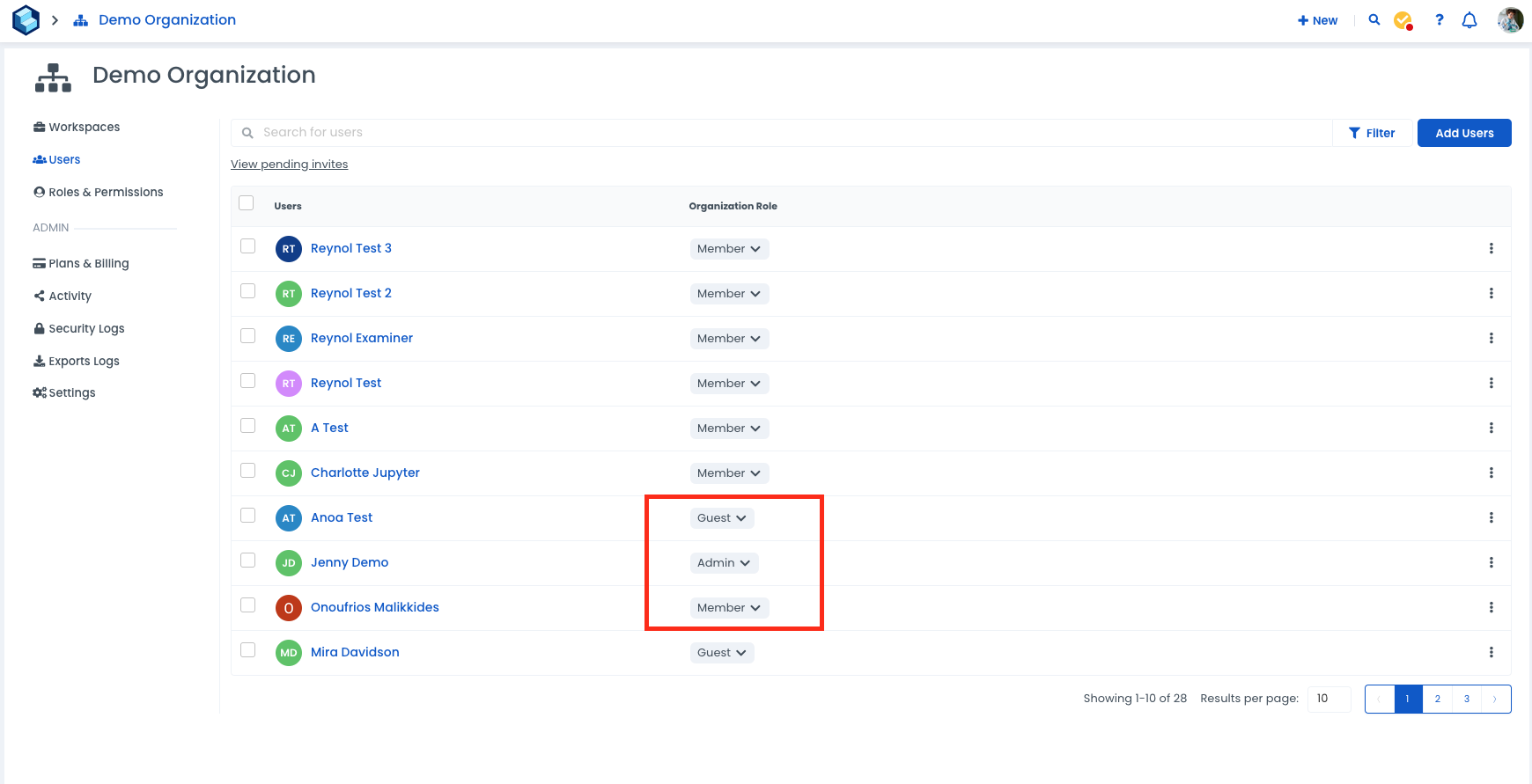
Task: Click the large organization icon beside title
Action: pos(53,77)
